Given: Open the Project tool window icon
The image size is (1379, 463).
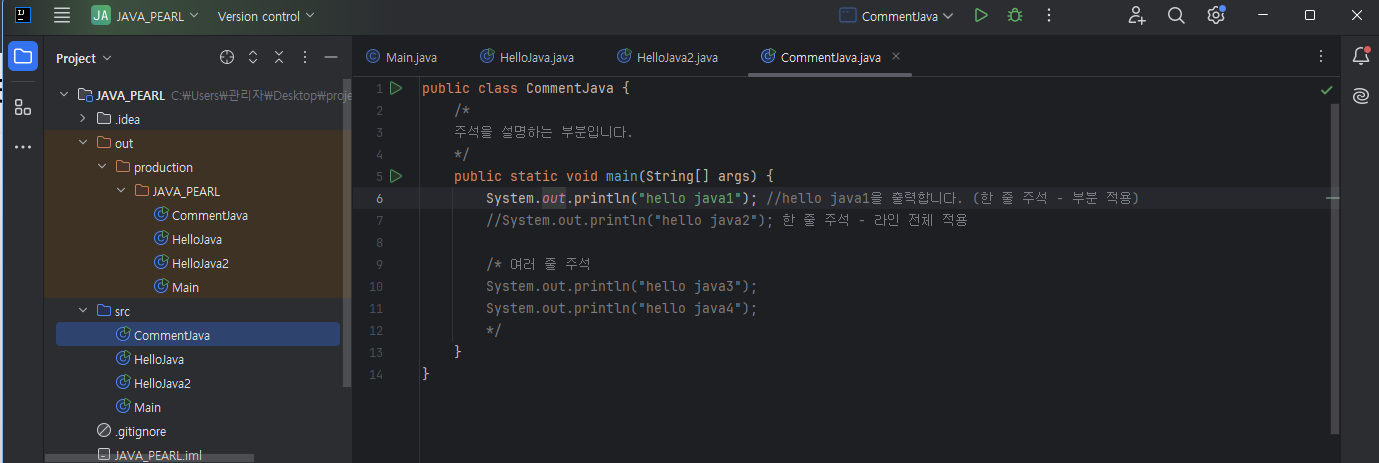Looking at the screenshot, I should coord(23,56).
